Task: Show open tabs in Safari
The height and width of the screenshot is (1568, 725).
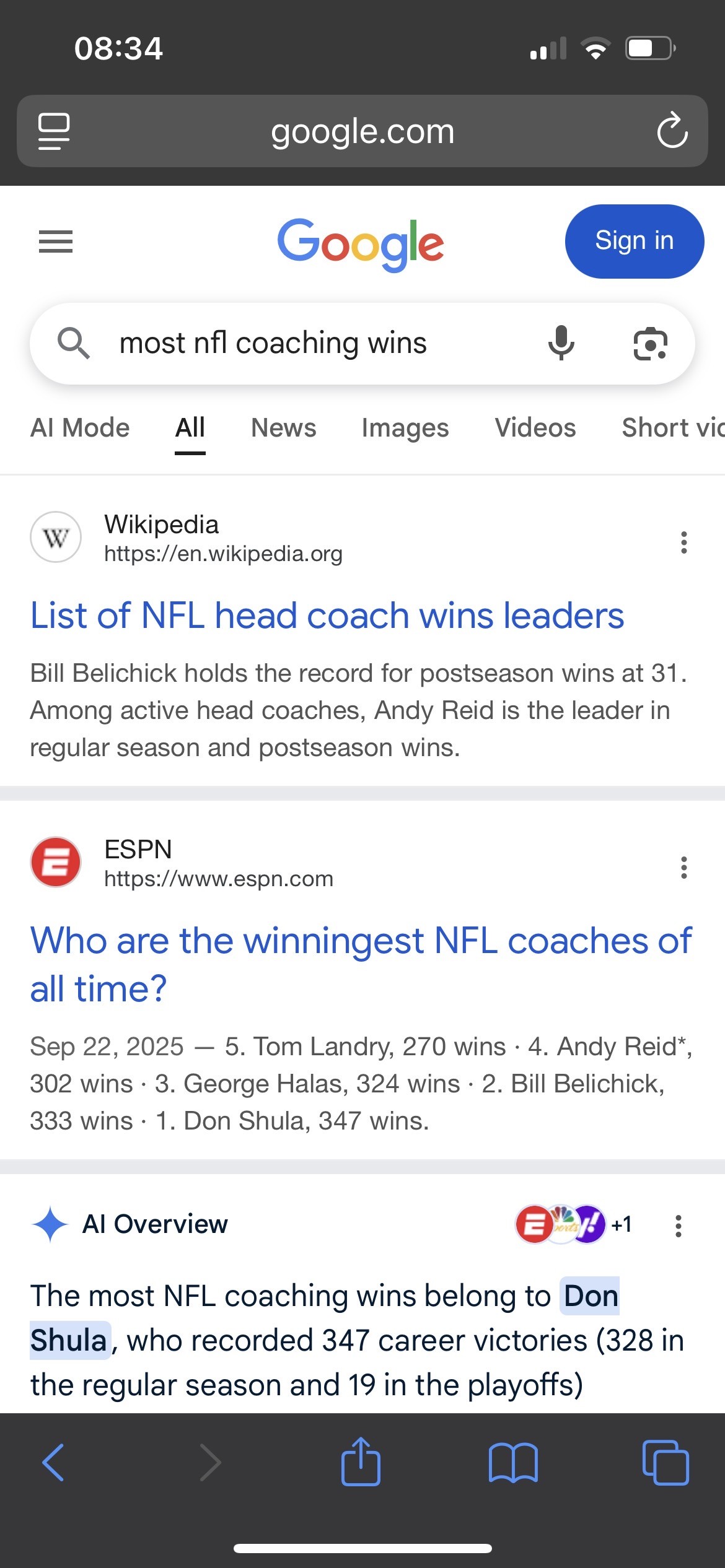Action: tap(666, 1463)
